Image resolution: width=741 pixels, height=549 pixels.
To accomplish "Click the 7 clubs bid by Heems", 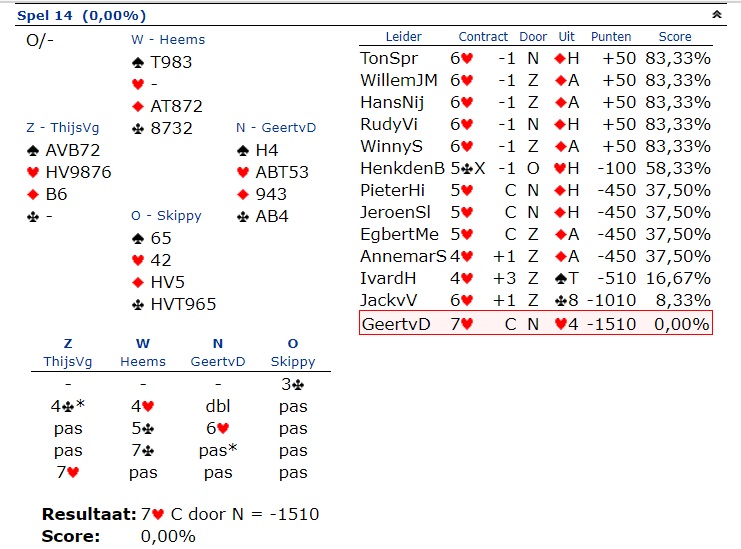I will [x=143, y=450].
